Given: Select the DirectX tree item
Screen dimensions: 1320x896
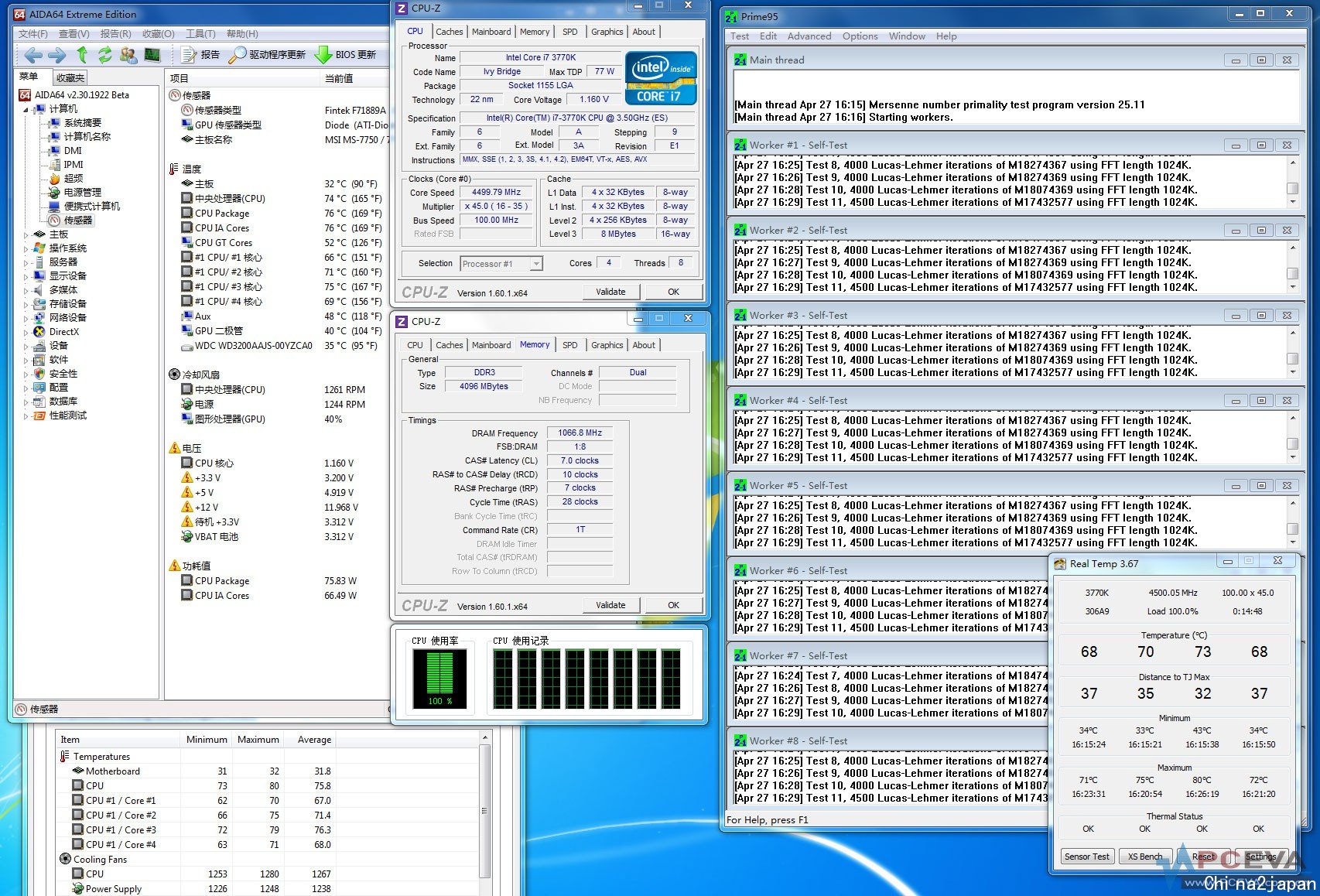Looking at the screenshot, I should point(56,331).
